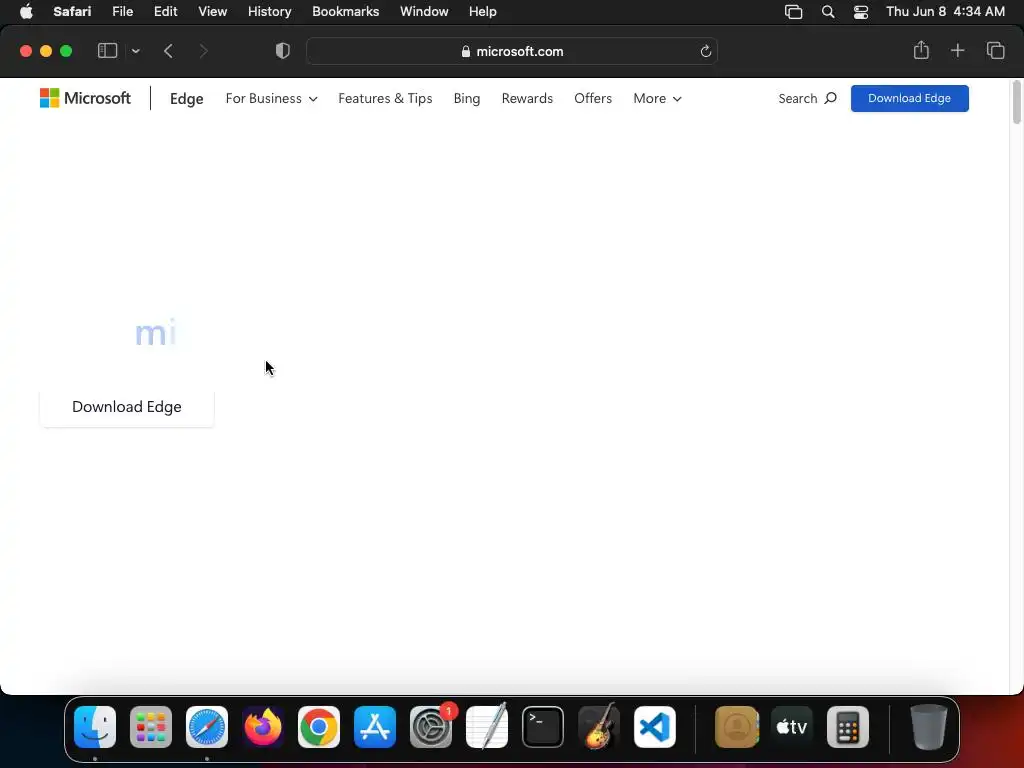Screen dimensions: 1024x768
Task: Open the Apple menu
Action: pyautogui.click(x=26, y=12)
